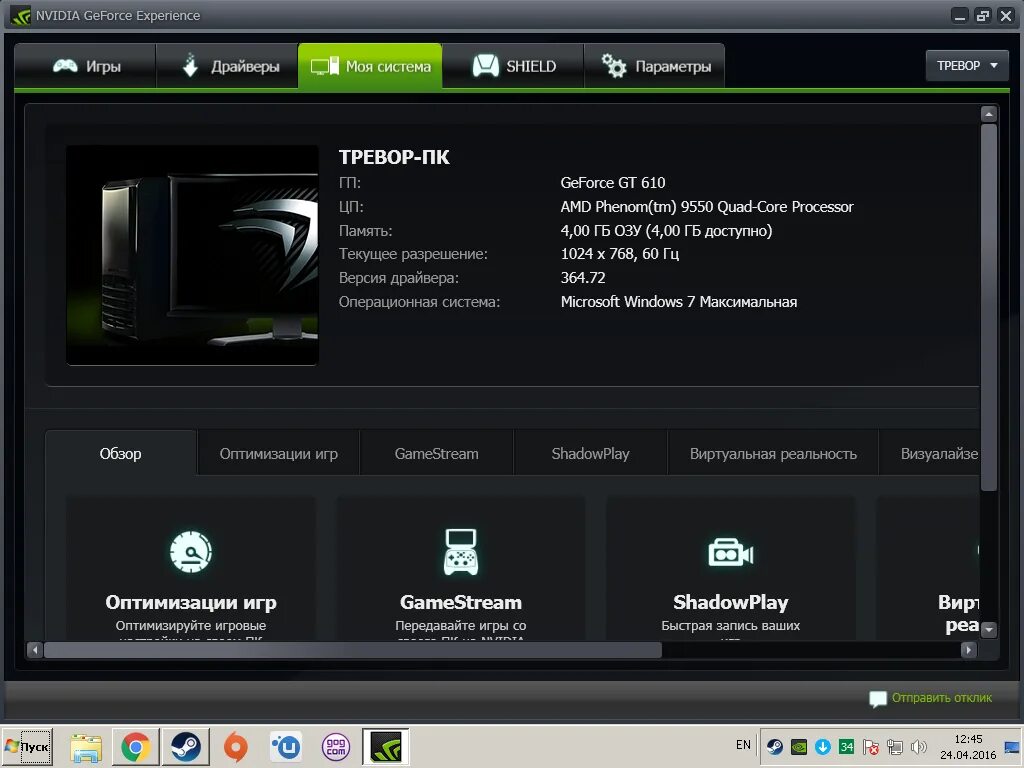Open the Виртуальная реальность sub-tab
Screen dimensions: 1024x768
(x=773, y=453)
